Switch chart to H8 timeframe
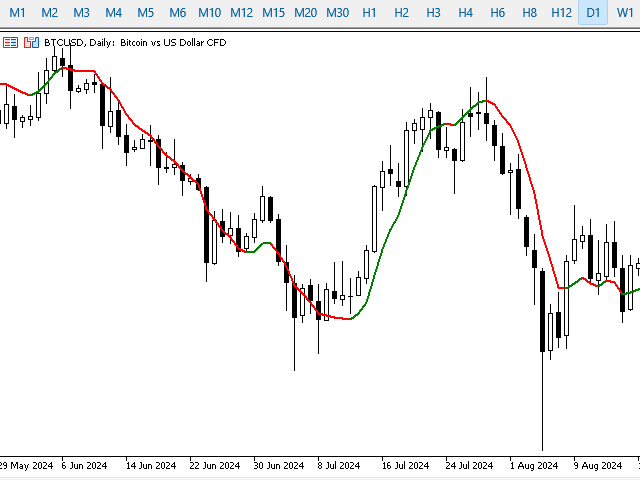 point(529,13)
